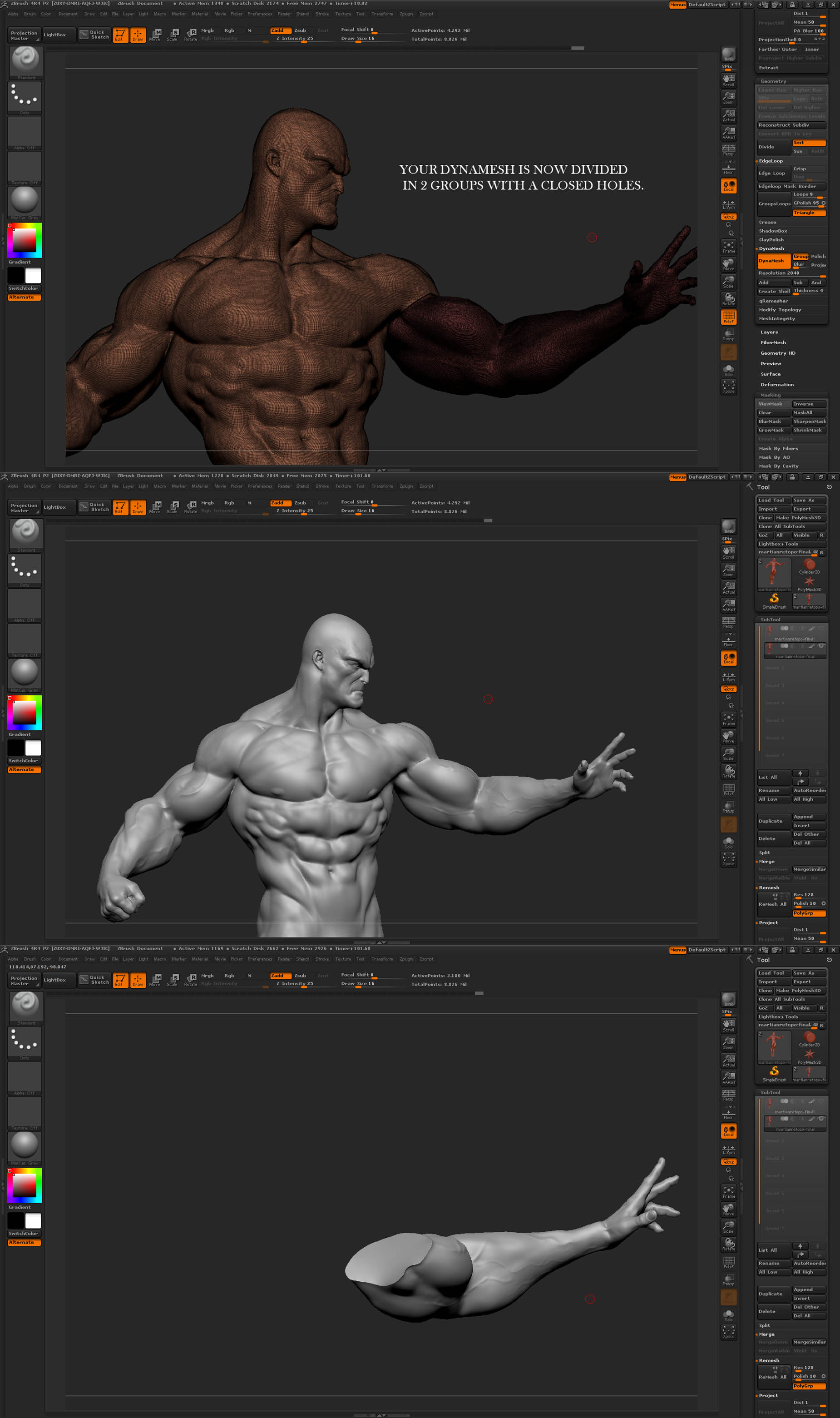Click AAHalf icon in middle window
840x1418 pixels.
click(x=728, y=605)
